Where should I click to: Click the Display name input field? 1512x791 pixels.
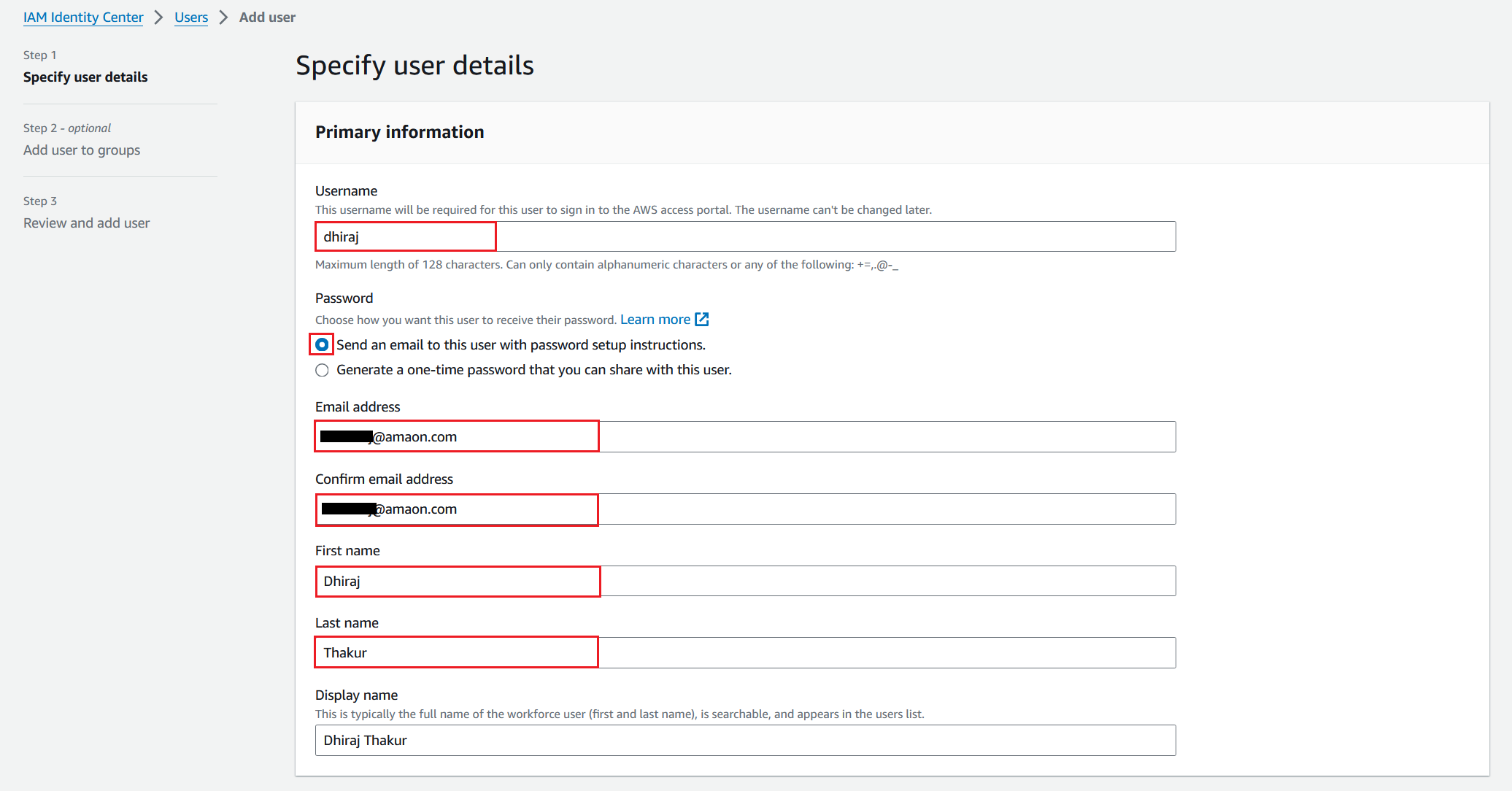coord(744,740)
